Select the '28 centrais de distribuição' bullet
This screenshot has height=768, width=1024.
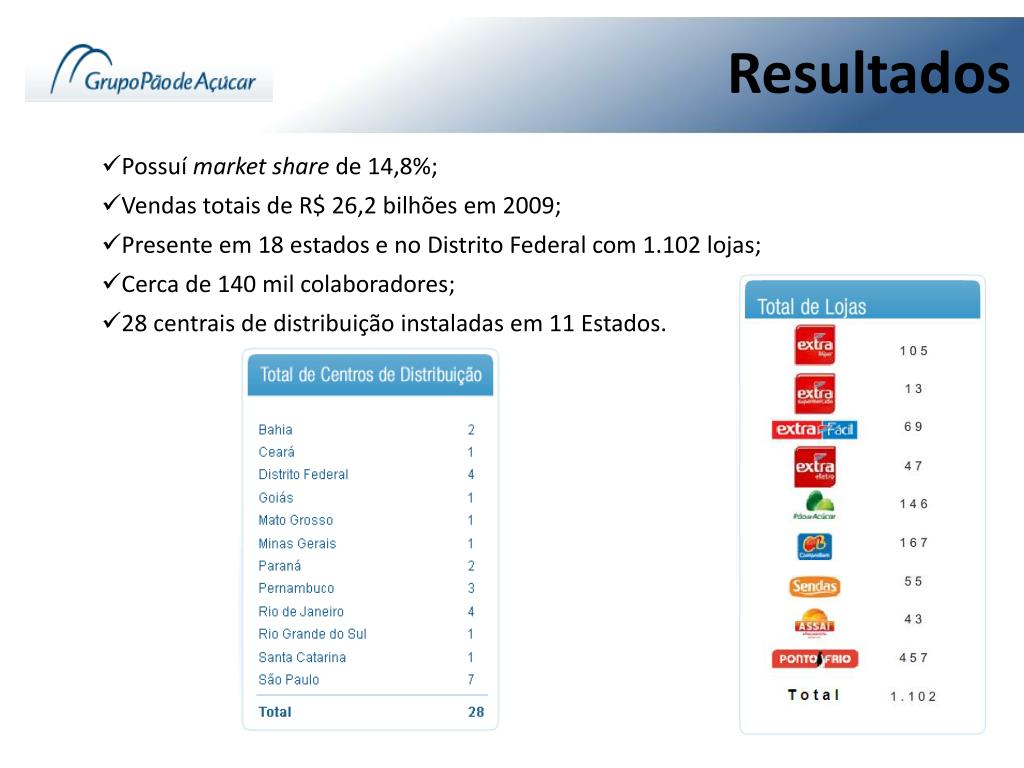tap(385, 323)
